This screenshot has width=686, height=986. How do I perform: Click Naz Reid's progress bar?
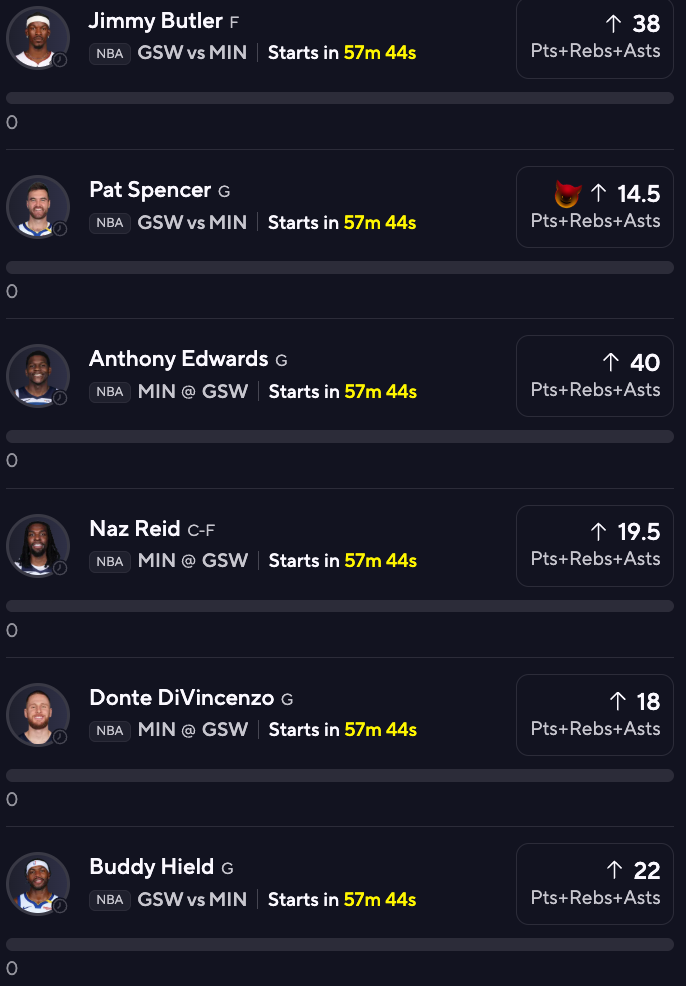click(x=340, y=606)
